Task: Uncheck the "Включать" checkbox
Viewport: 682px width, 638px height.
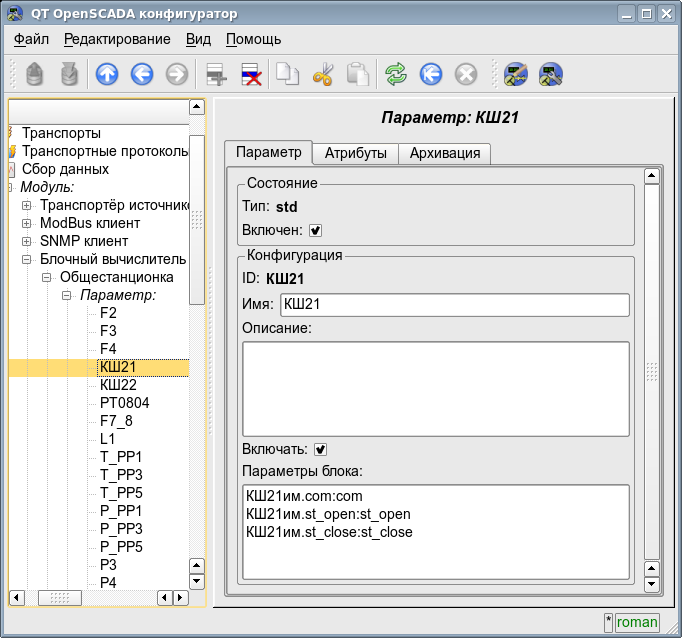Action: click(x=321, y=449)
